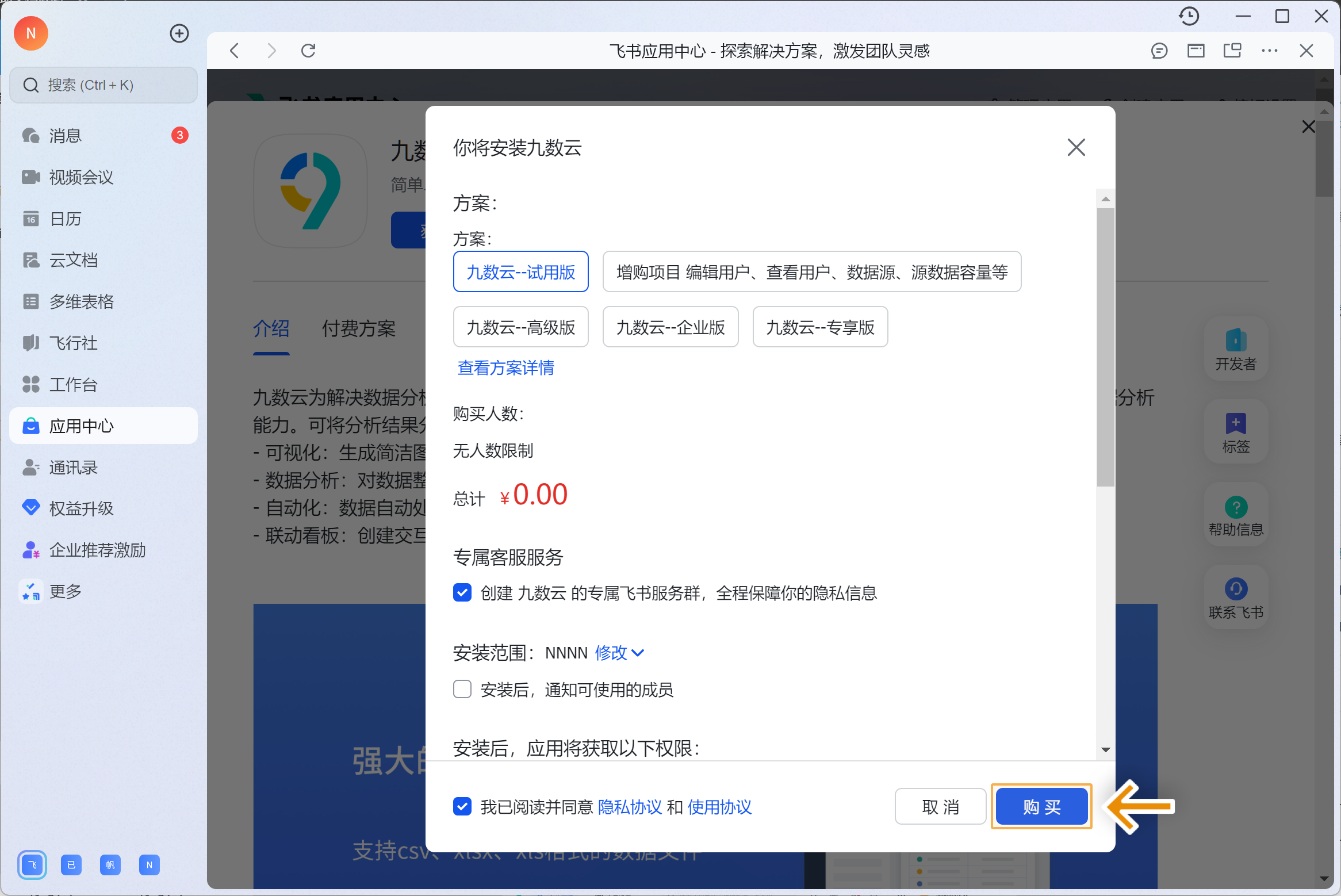The width and height of the screenshot is (1341, 896).
Task: Open 多维表格 in sidebar
Action: click(104, 301)
